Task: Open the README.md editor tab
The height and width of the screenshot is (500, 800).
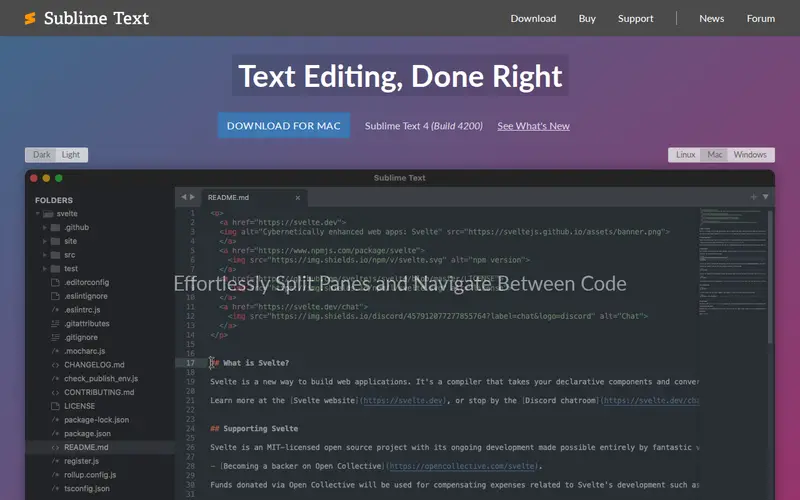Action: (x=254, y=197)
